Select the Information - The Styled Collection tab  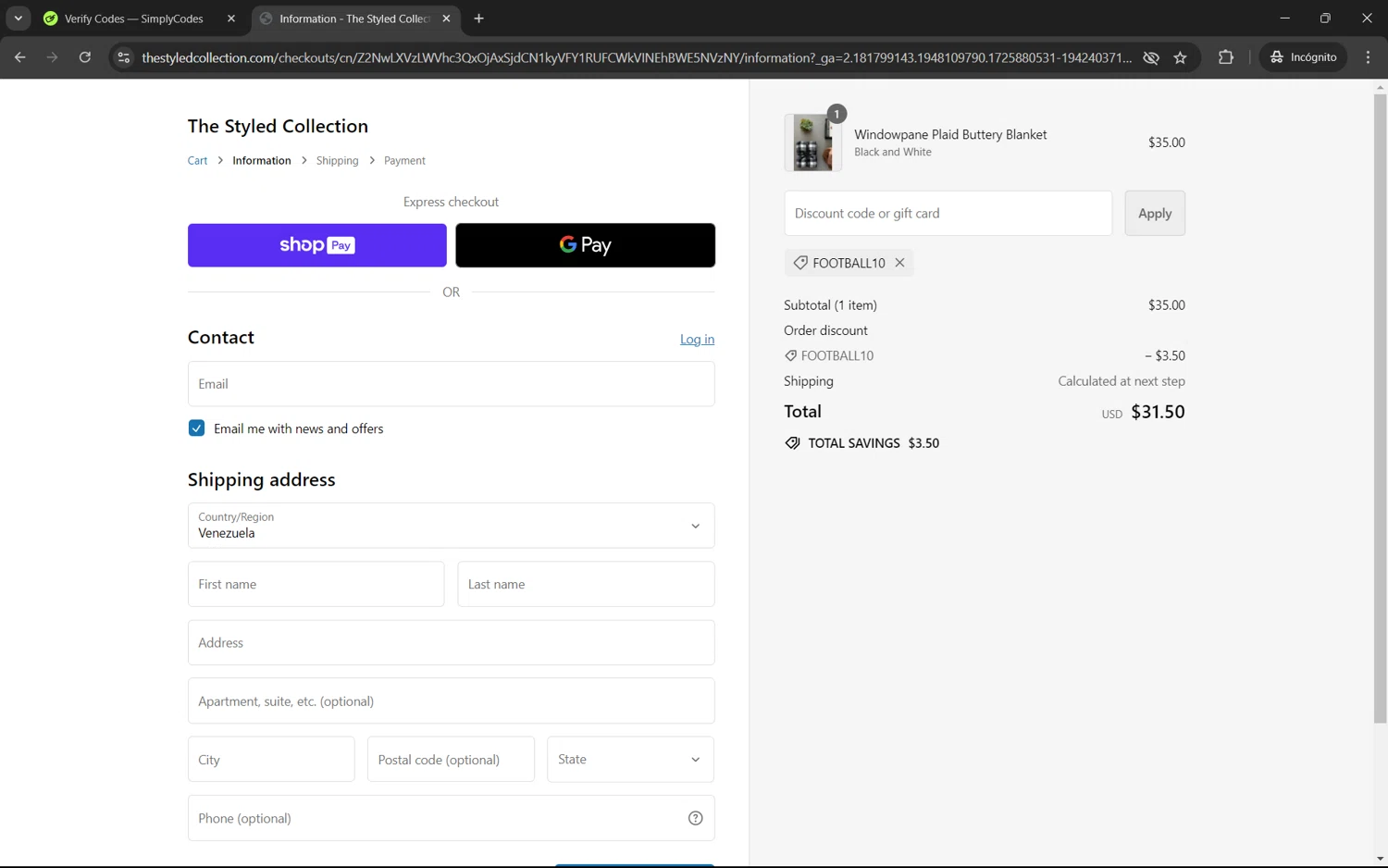point(346,19)
